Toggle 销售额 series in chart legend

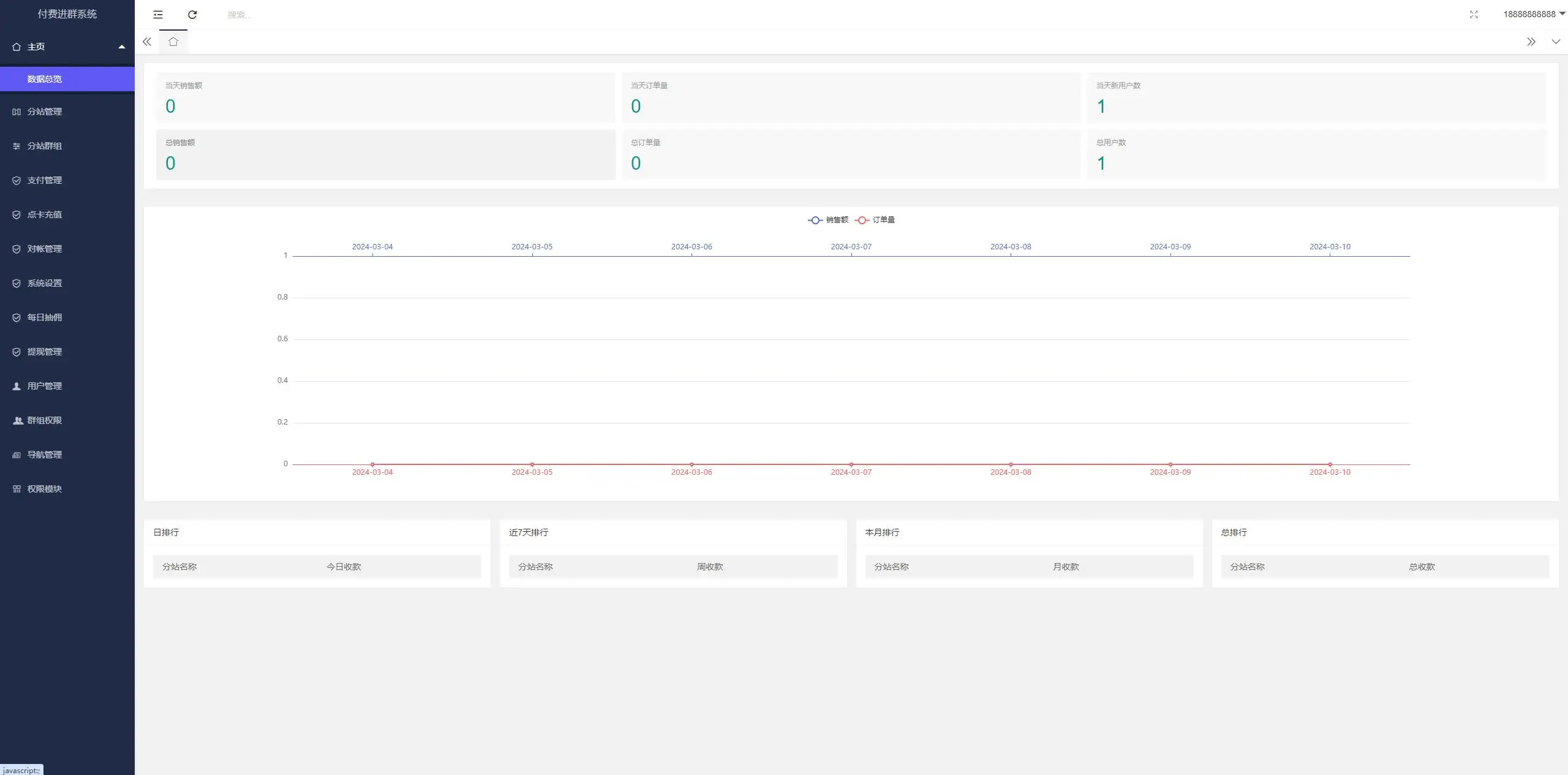829,220
